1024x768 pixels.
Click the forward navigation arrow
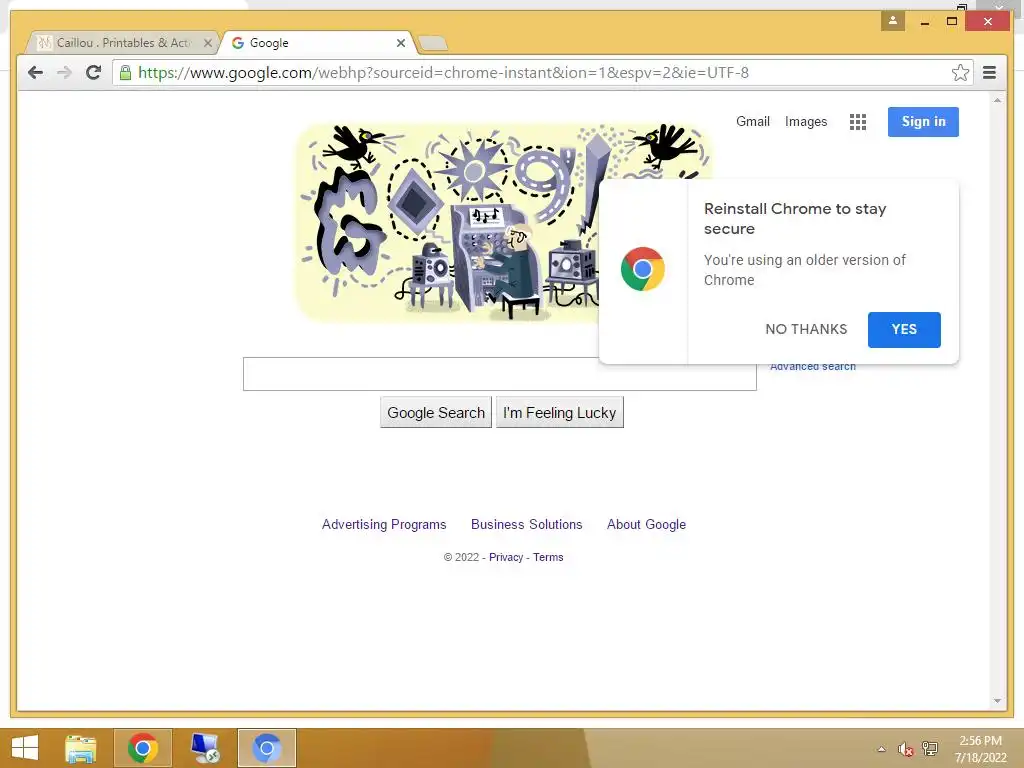[x=64, y=72]
